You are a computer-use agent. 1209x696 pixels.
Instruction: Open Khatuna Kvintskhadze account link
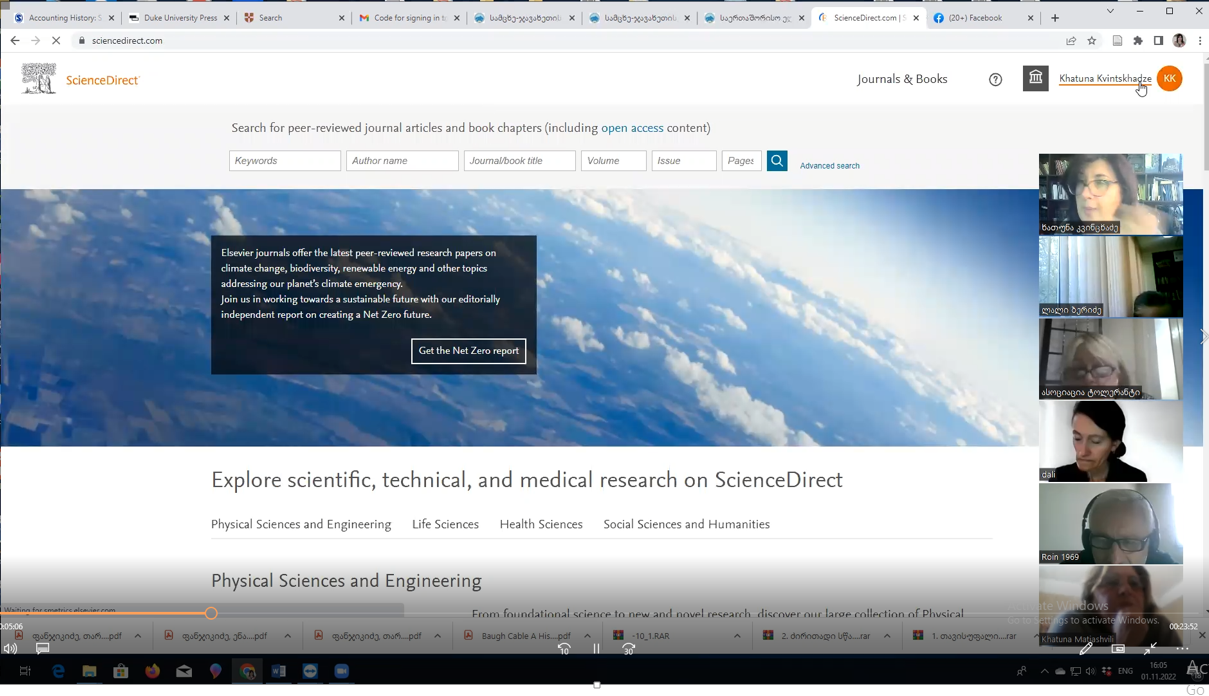point(1105,79)
